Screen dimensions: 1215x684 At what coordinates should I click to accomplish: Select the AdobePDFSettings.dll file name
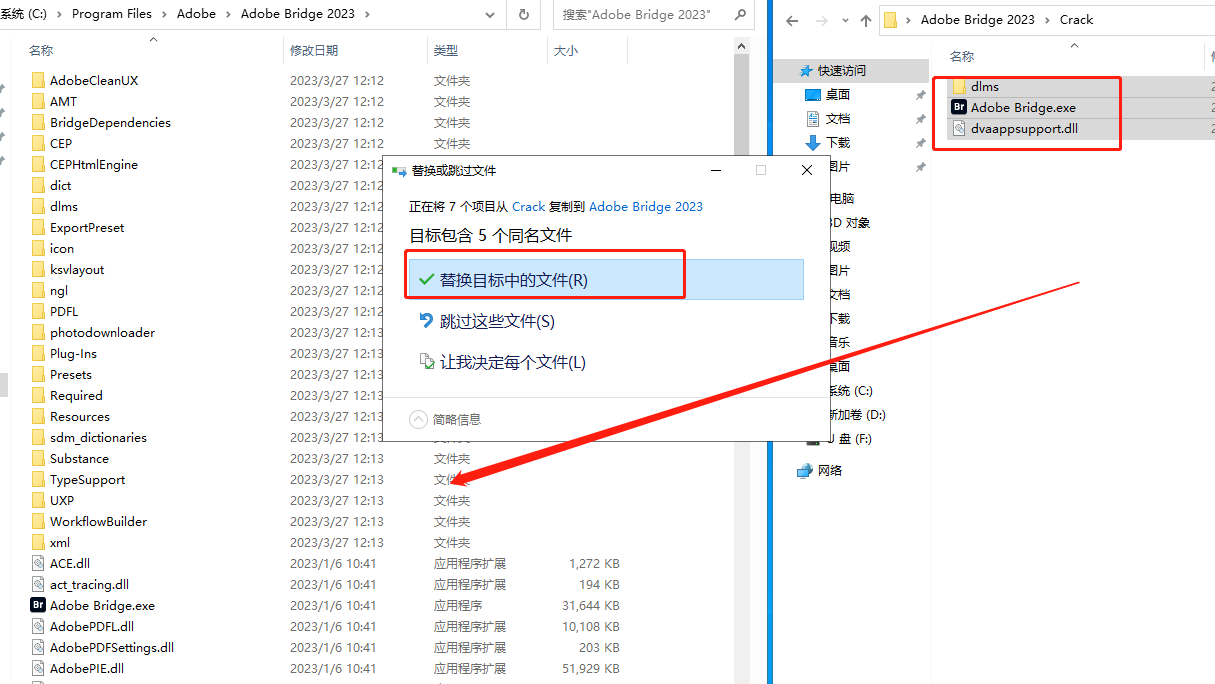112,647
